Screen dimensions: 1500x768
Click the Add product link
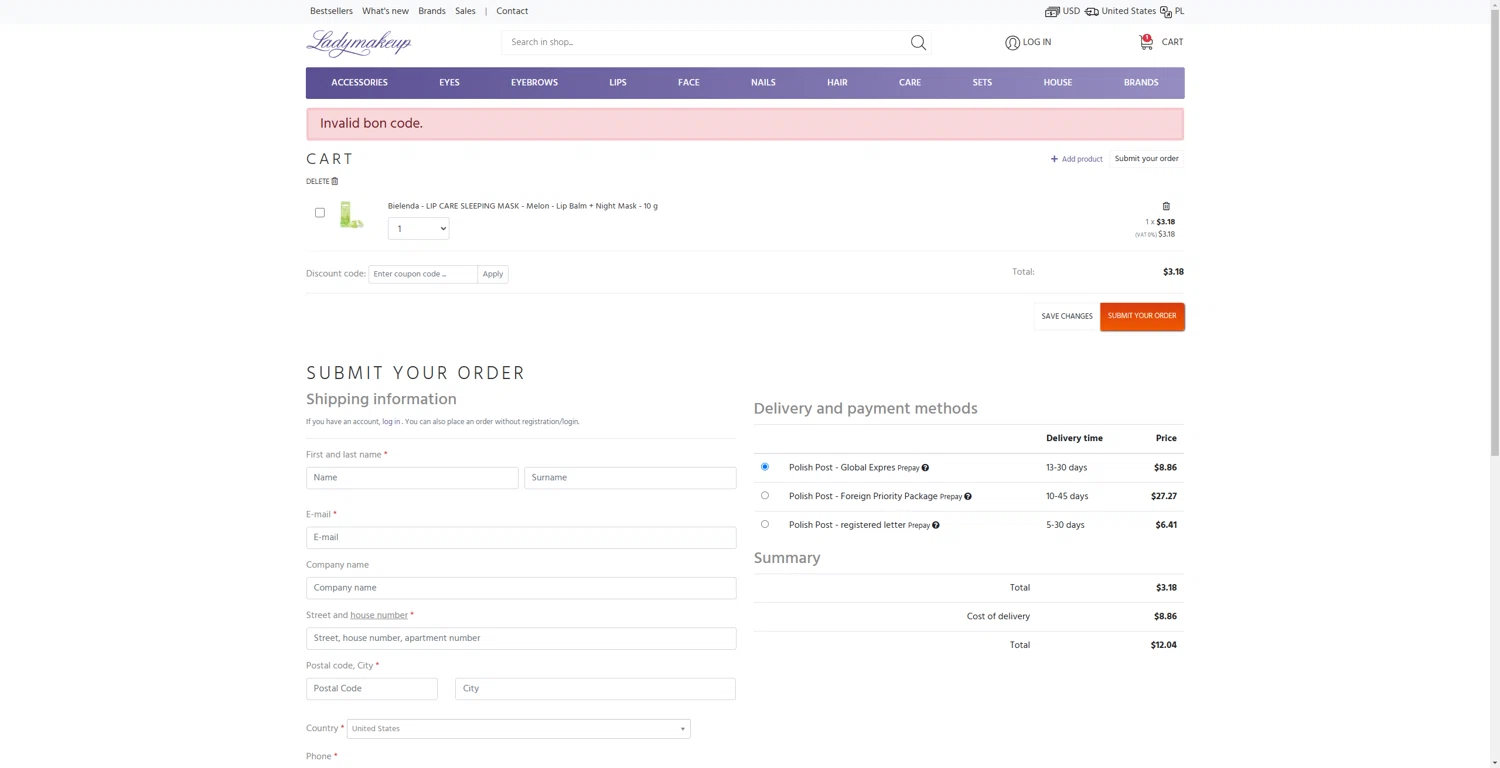pyautogui.click(x=1082, y=159)
